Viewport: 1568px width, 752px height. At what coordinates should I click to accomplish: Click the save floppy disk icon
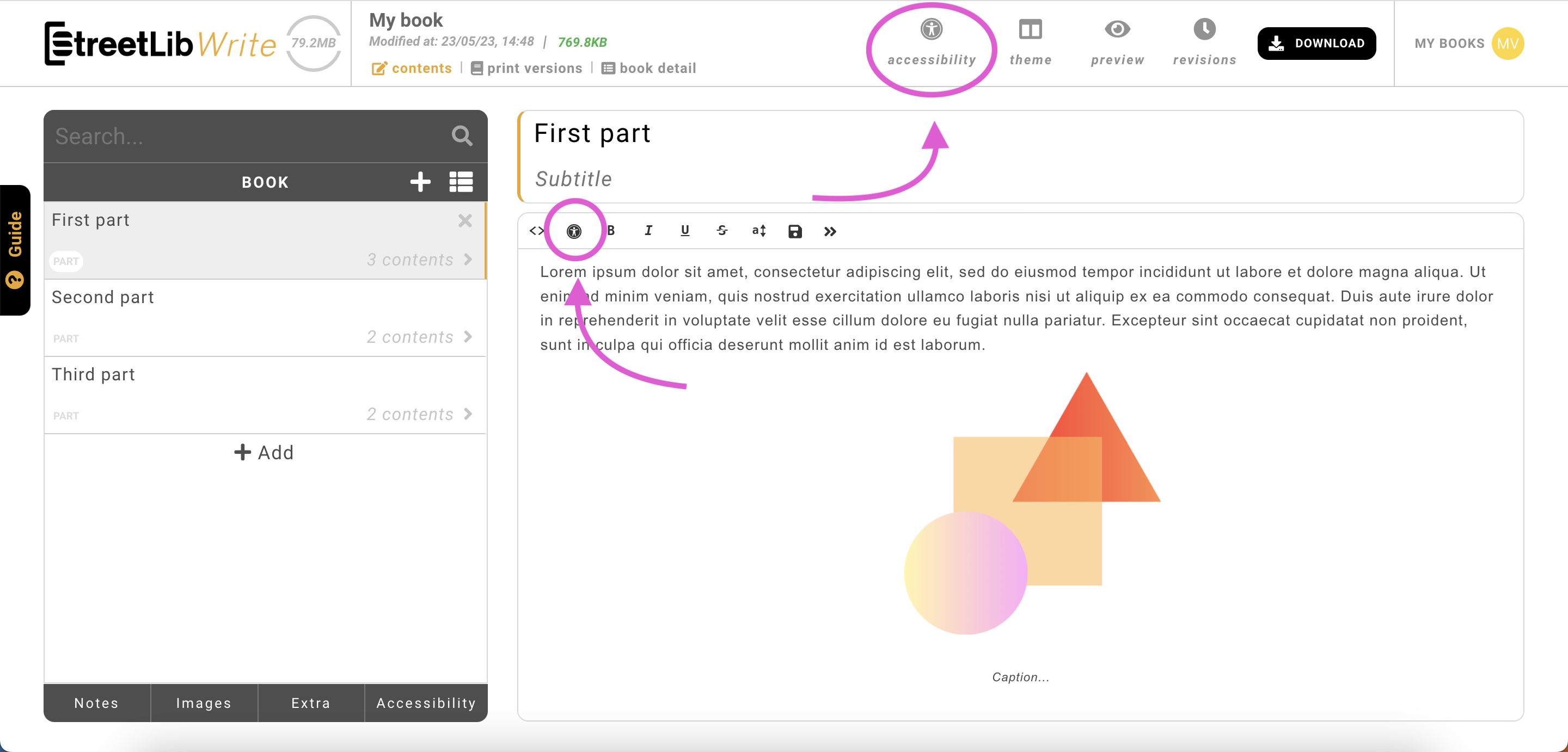click(794, 231)
